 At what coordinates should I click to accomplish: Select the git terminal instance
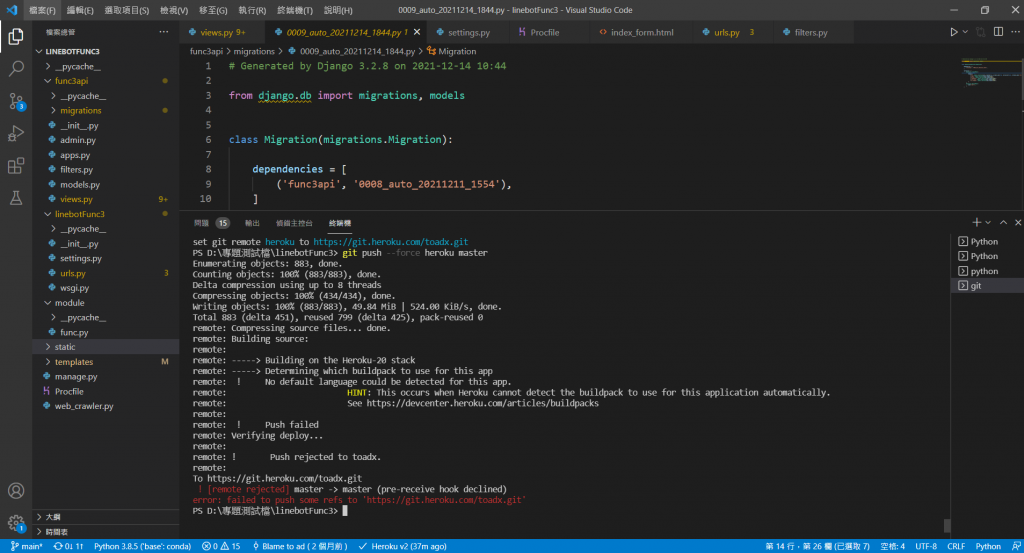pyautogui.click(x=987, y=286)
